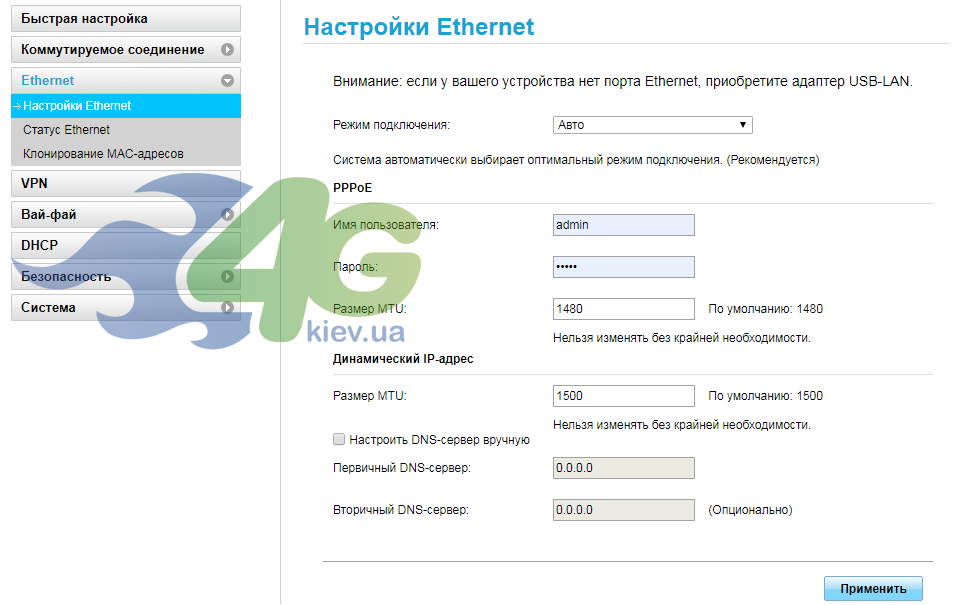Expand the Вай-фай arrow icon

[x=227, y=215]
